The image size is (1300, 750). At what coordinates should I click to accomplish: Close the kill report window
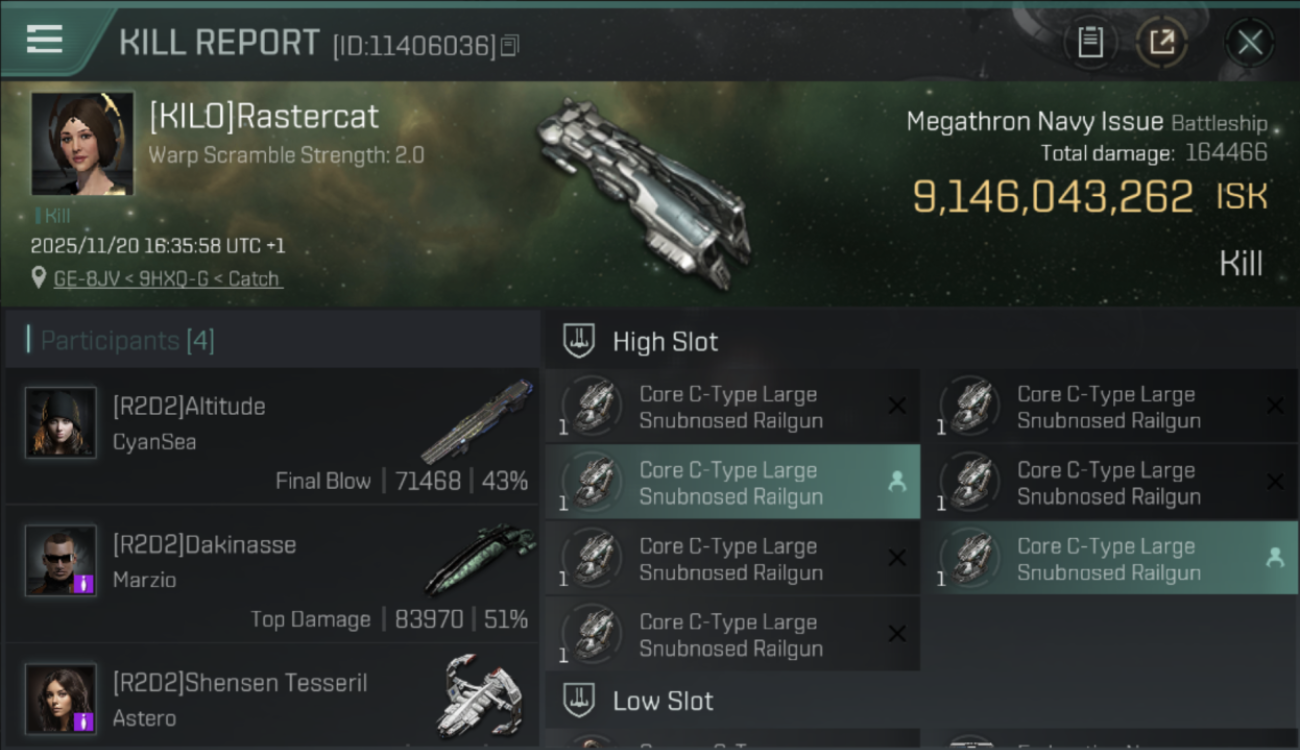coord(1249,42)
